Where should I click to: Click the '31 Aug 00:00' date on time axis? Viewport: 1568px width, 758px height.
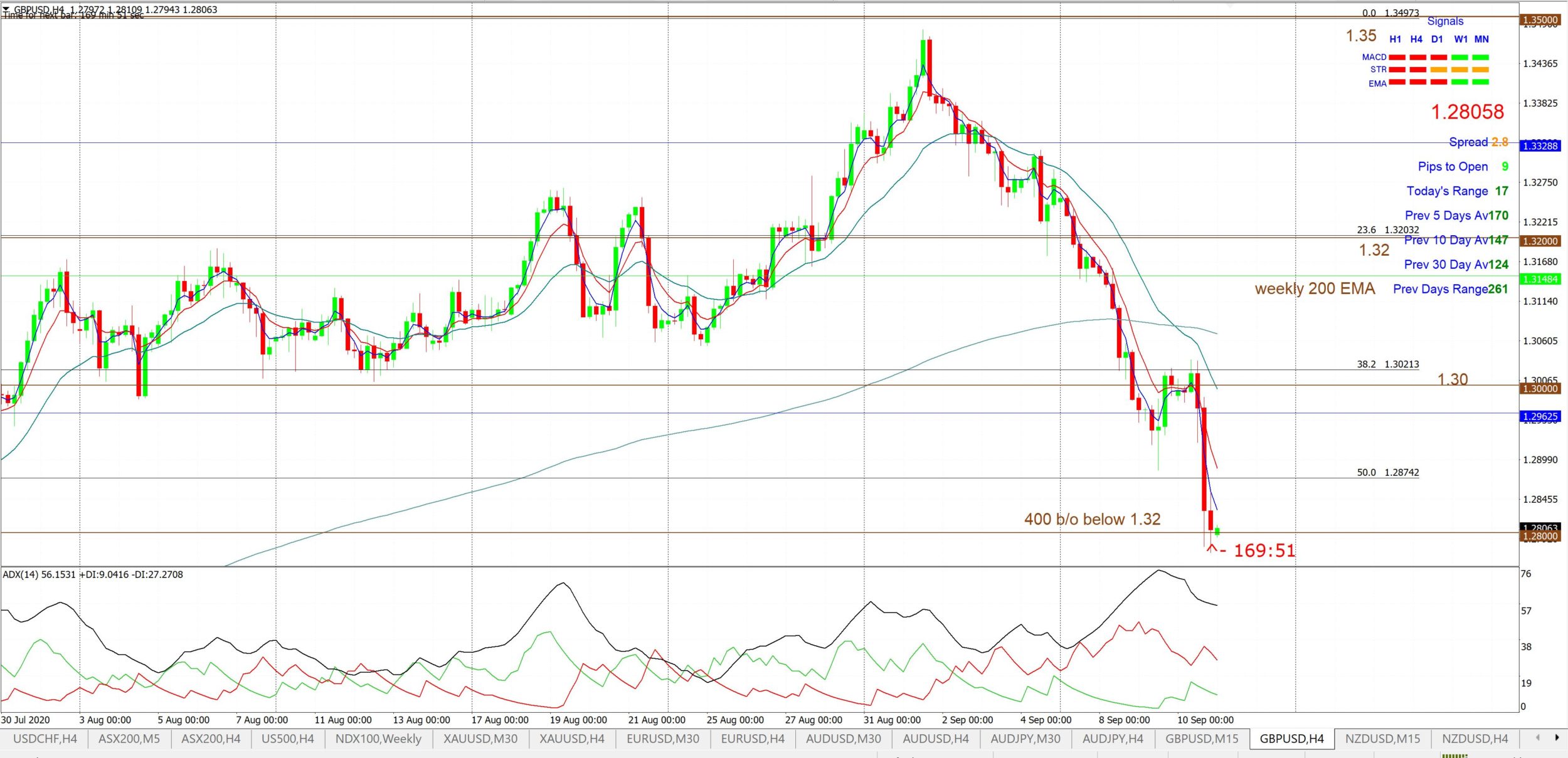892,720
